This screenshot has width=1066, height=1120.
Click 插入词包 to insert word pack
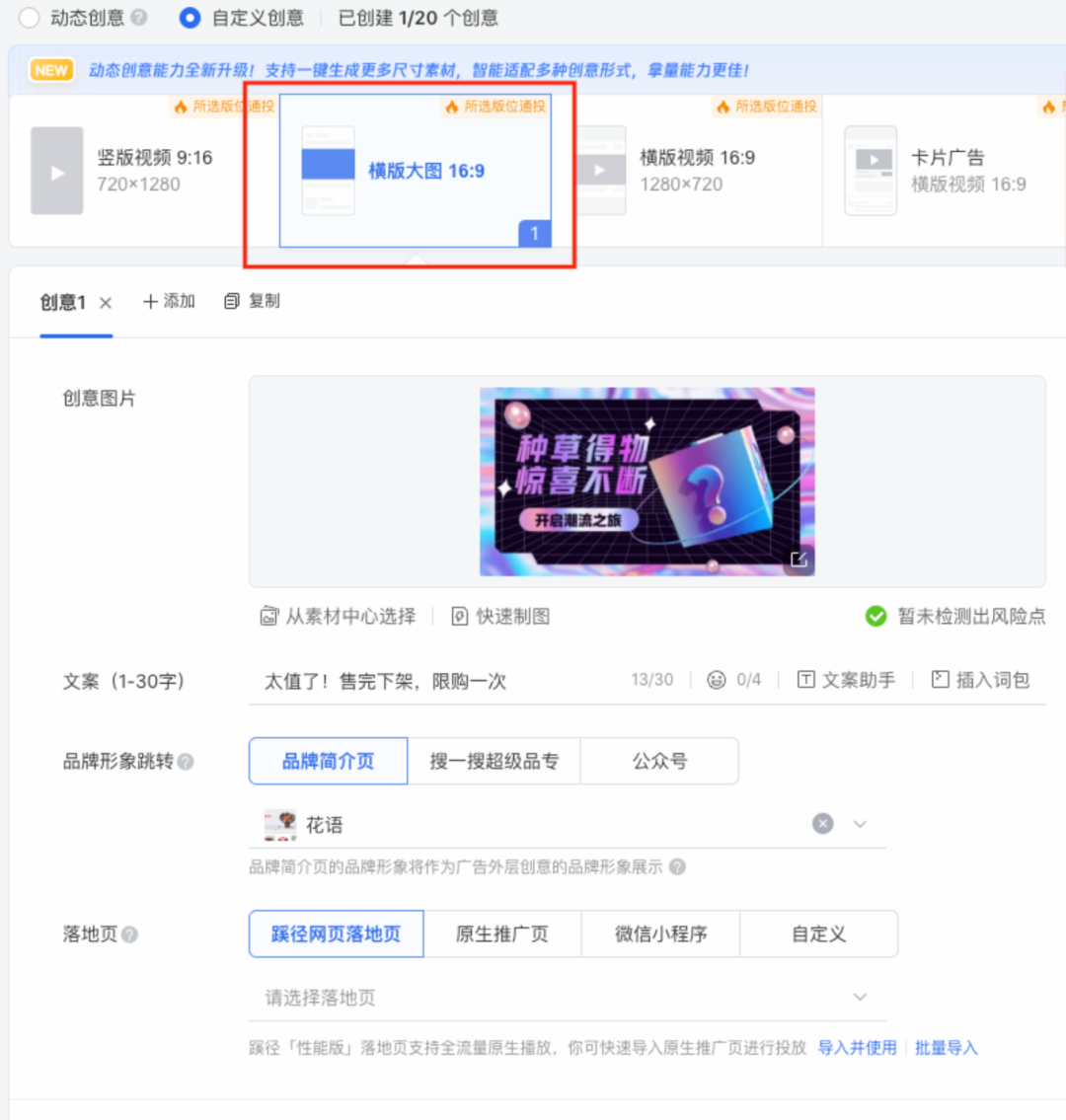tap(980, 679)
